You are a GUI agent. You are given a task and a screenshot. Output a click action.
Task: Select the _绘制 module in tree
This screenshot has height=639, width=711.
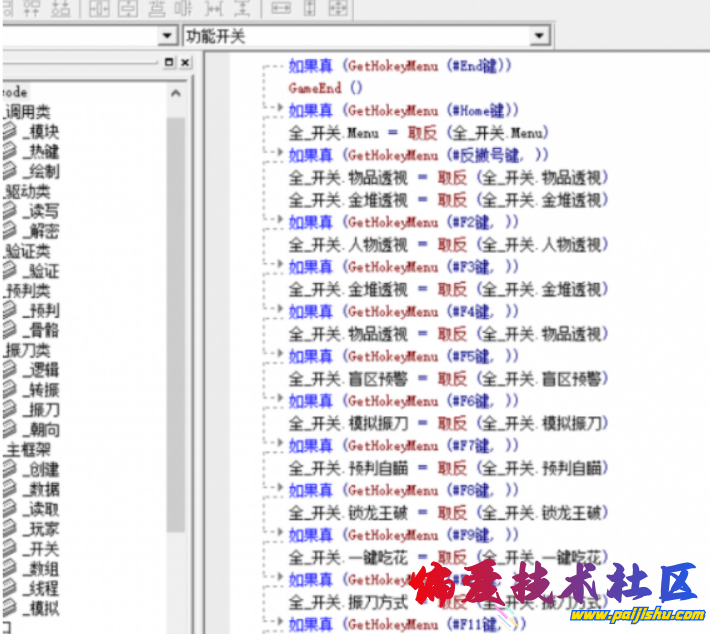tap(44, 171)
